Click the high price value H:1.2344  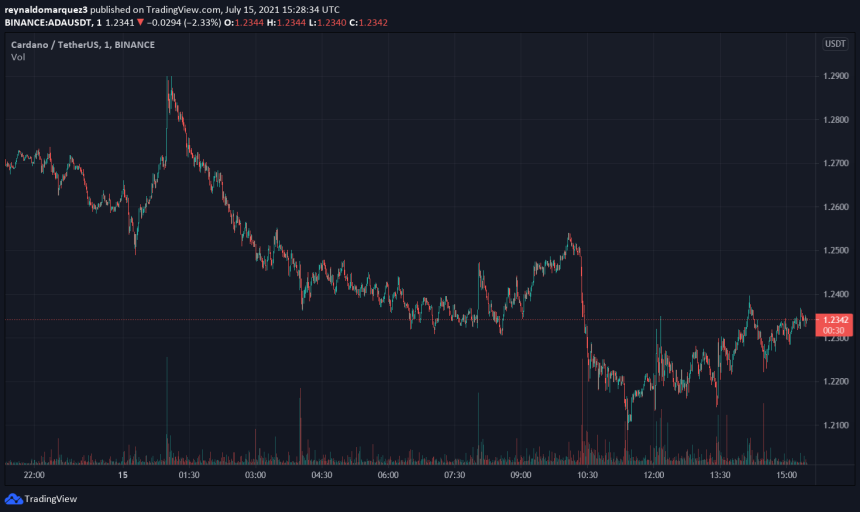(x=286, y=23)
